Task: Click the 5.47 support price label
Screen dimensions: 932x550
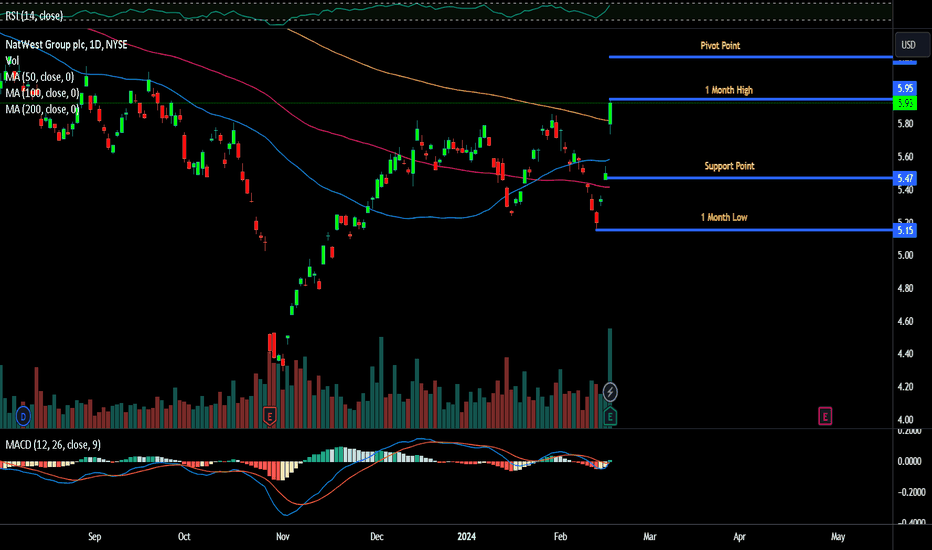Action: [x=905, y=178]
